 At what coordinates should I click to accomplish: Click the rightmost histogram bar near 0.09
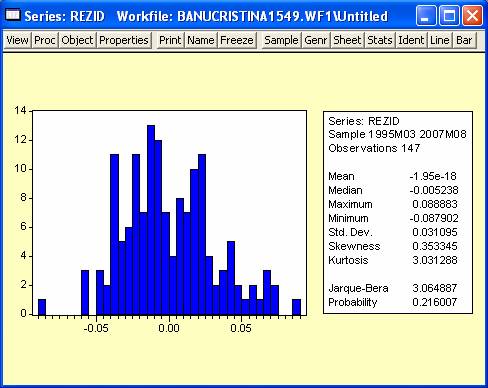pyautogui.click(x=296, y=307)
